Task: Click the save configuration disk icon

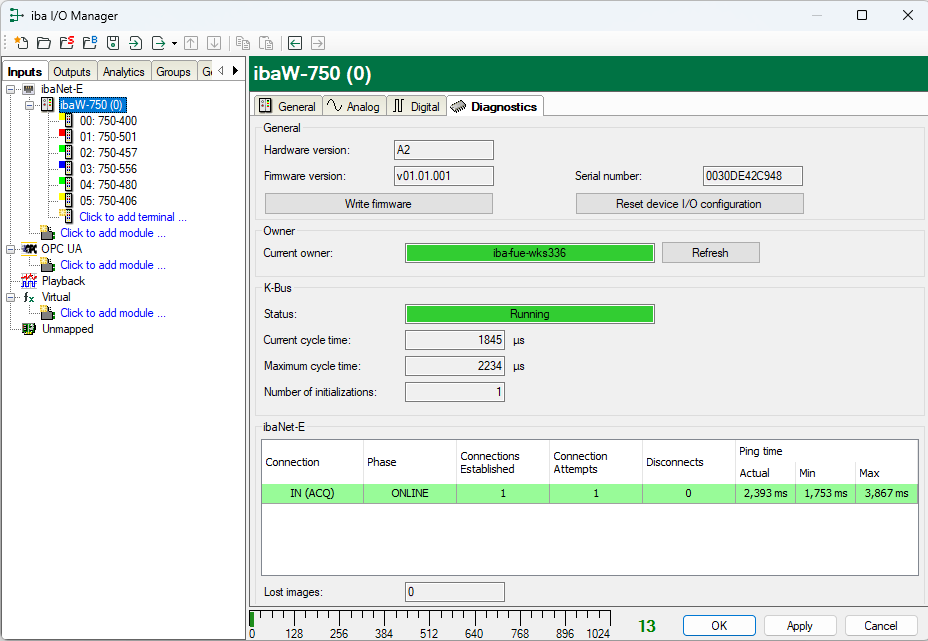Action: [113, 43]
